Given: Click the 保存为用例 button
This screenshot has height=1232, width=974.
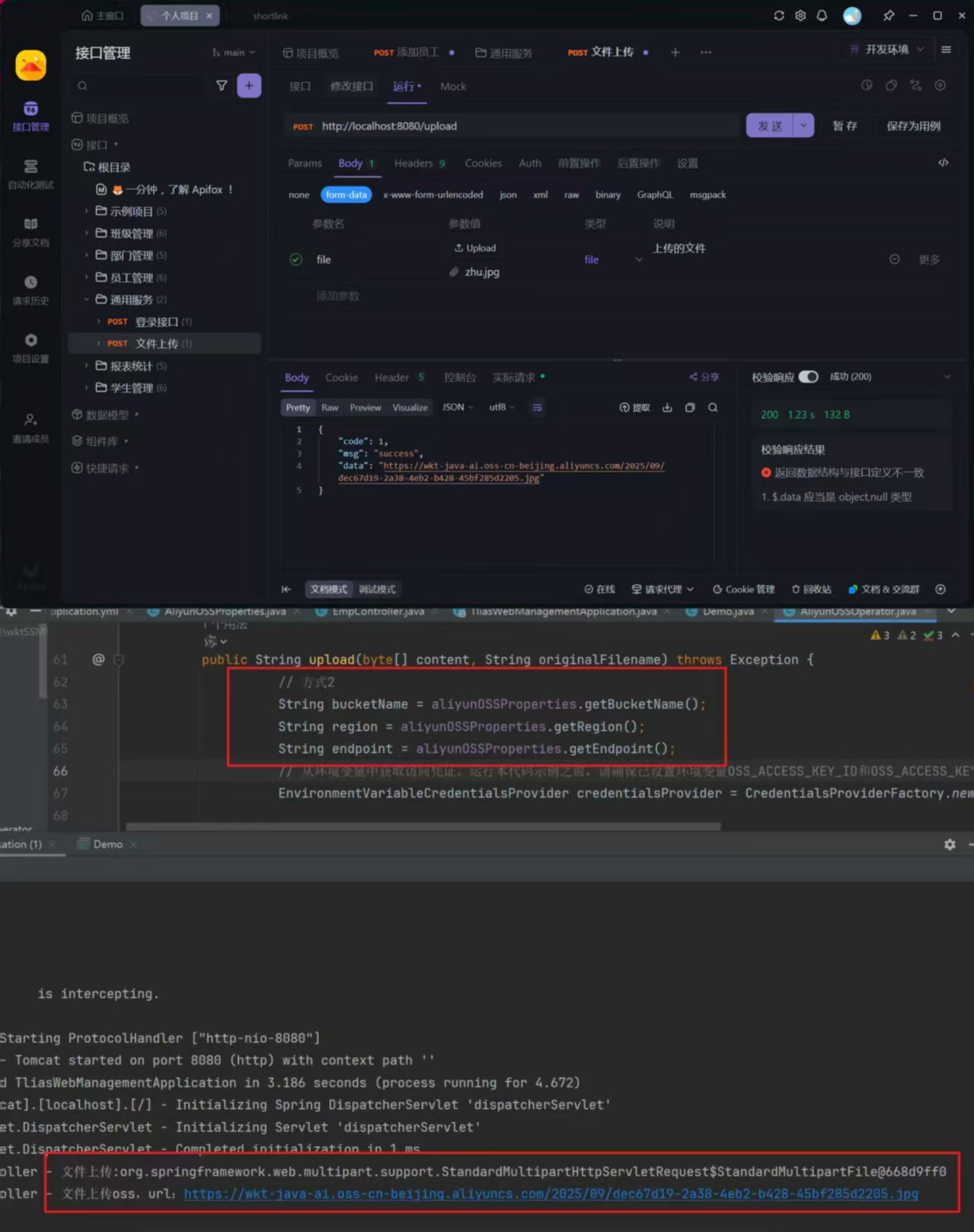Looking at the screenshot, I should coord(913,126).
